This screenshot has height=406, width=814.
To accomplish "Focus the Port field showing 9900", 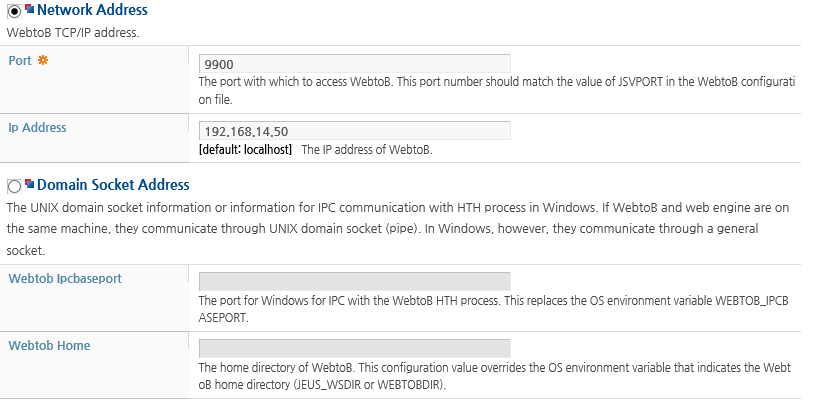I will [x=355, y=64].
